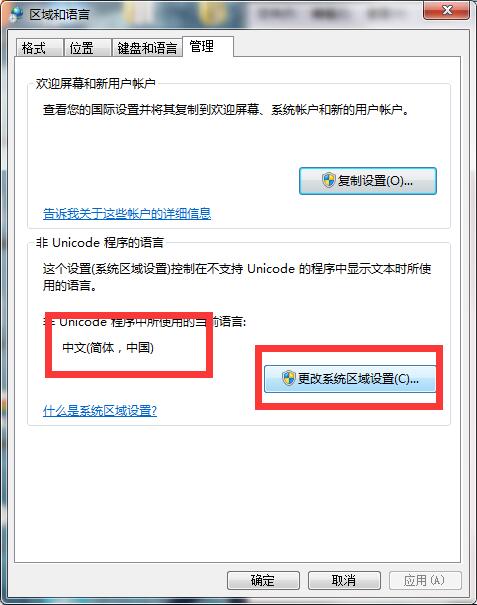The height and width of the screenshot is (605, 477).
Task: Click the shield icon on 复制设置 button
Action: click(x=328, y=180)
